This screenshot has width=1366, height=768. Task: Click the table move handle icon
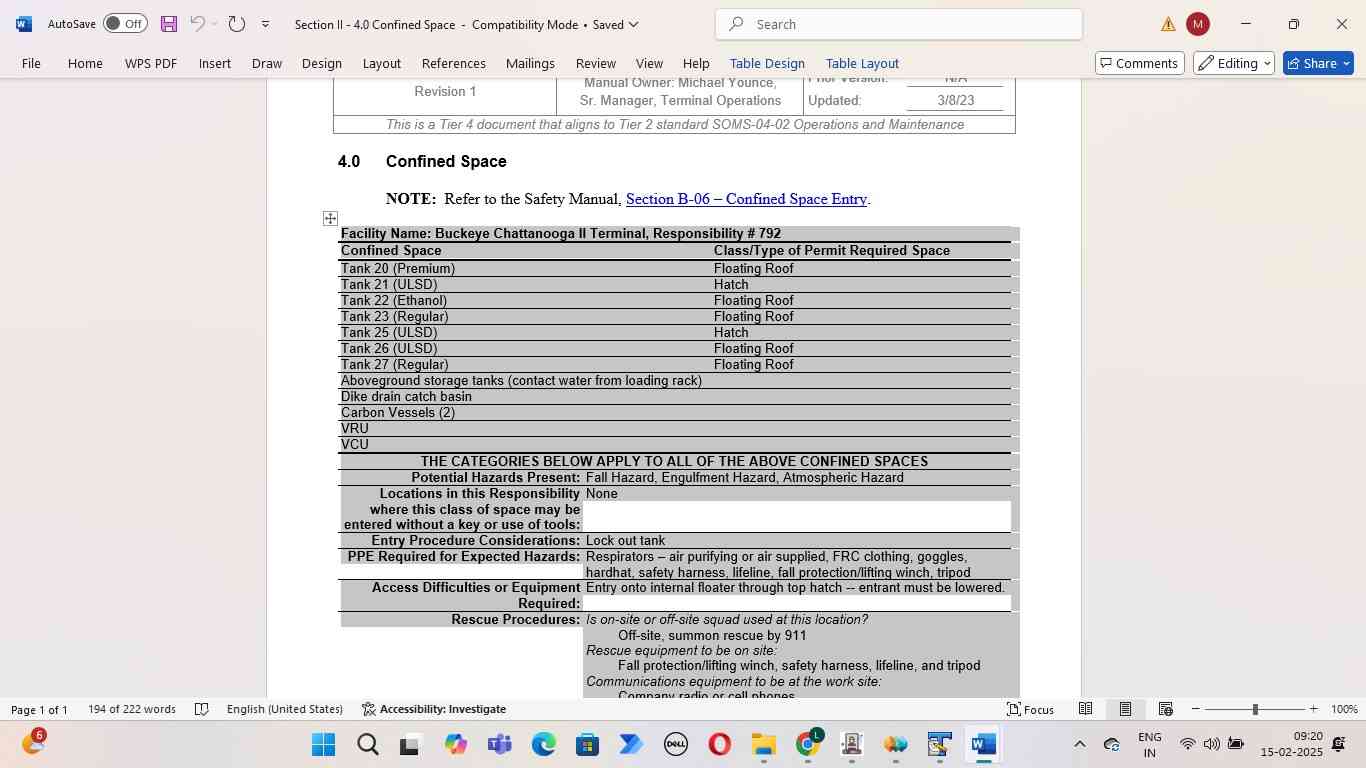tap(330, 218)
